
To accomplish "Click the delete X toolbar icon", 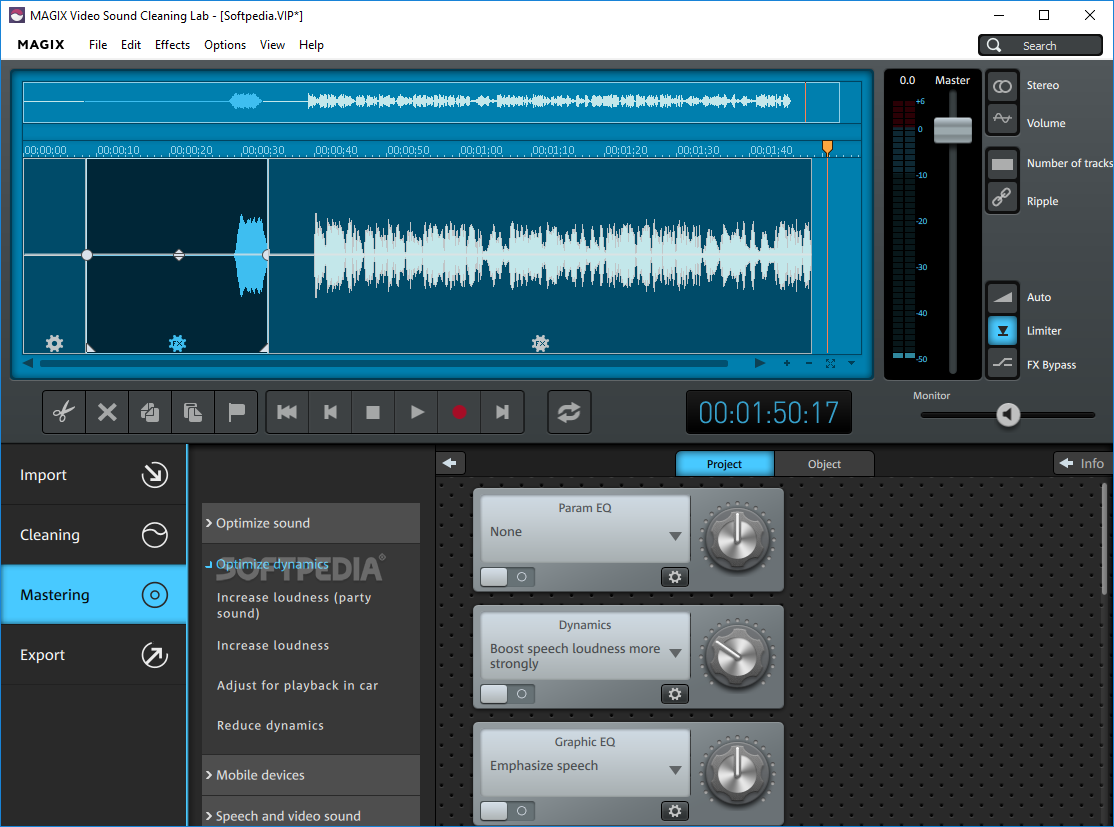I will pyautogui.click(x=107, y=412).
